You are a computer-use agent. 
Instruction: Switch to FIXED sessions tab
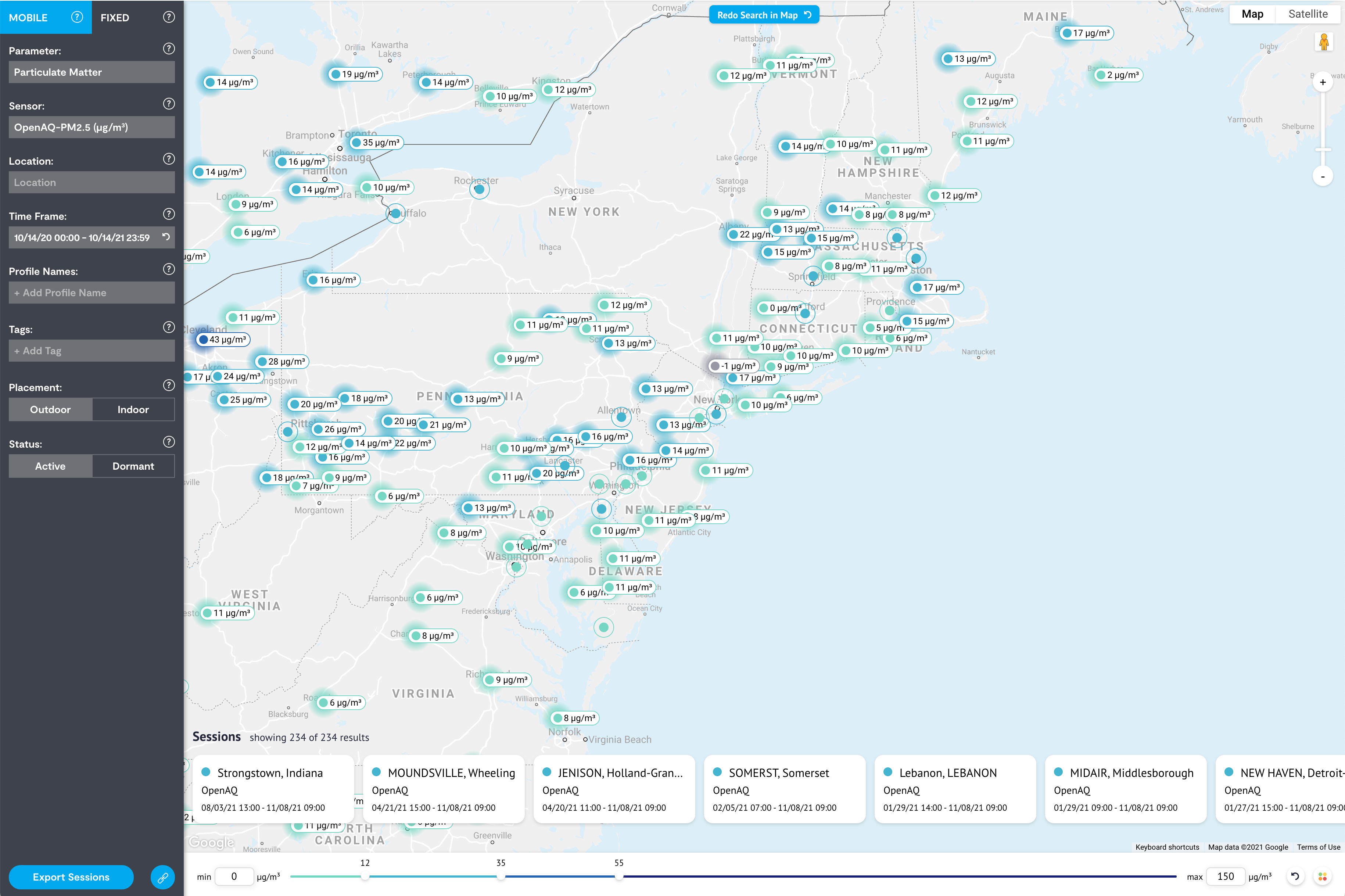pos(115,18)
